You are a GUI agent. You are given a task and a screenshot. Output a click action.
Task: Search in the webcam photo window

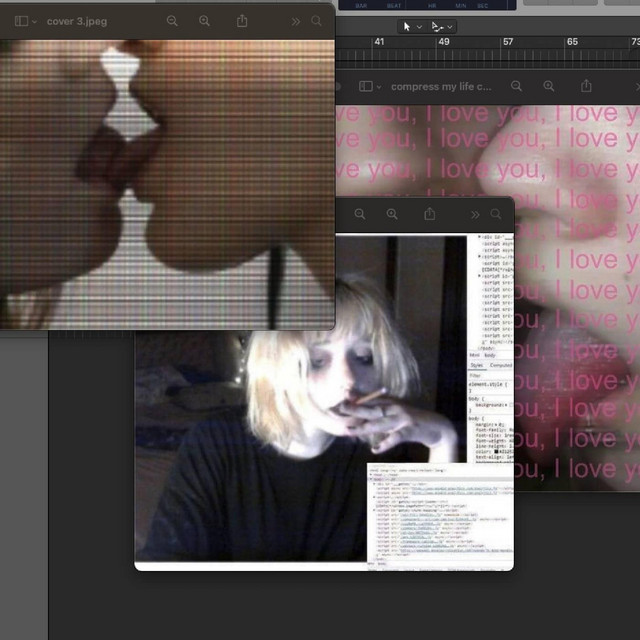[496, 214]
